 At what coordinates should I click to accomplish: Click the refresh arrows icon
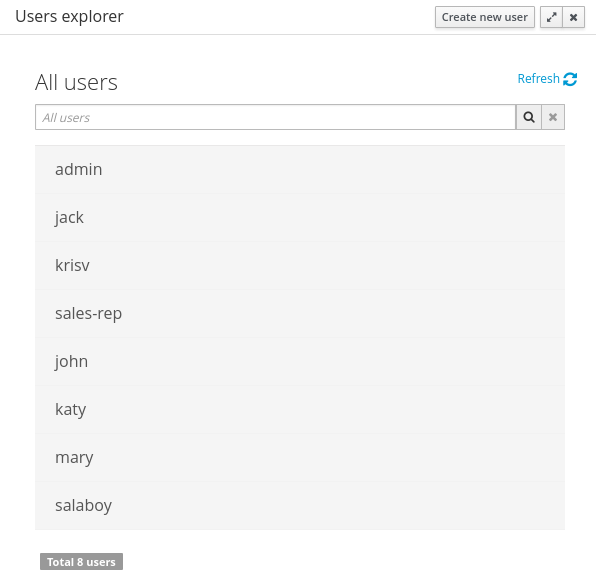click(570, 79)
